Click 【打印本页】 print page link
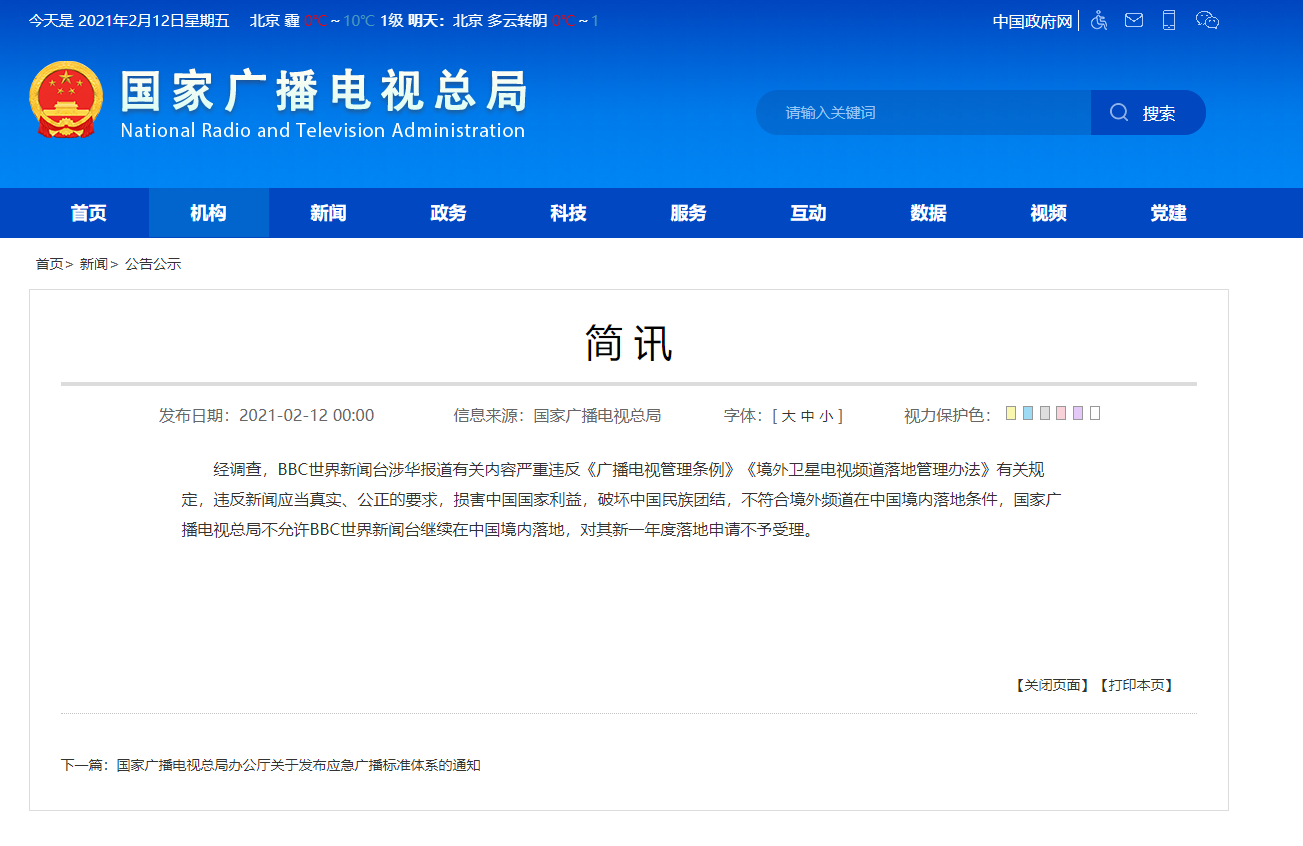 (x=1135, y=685)
